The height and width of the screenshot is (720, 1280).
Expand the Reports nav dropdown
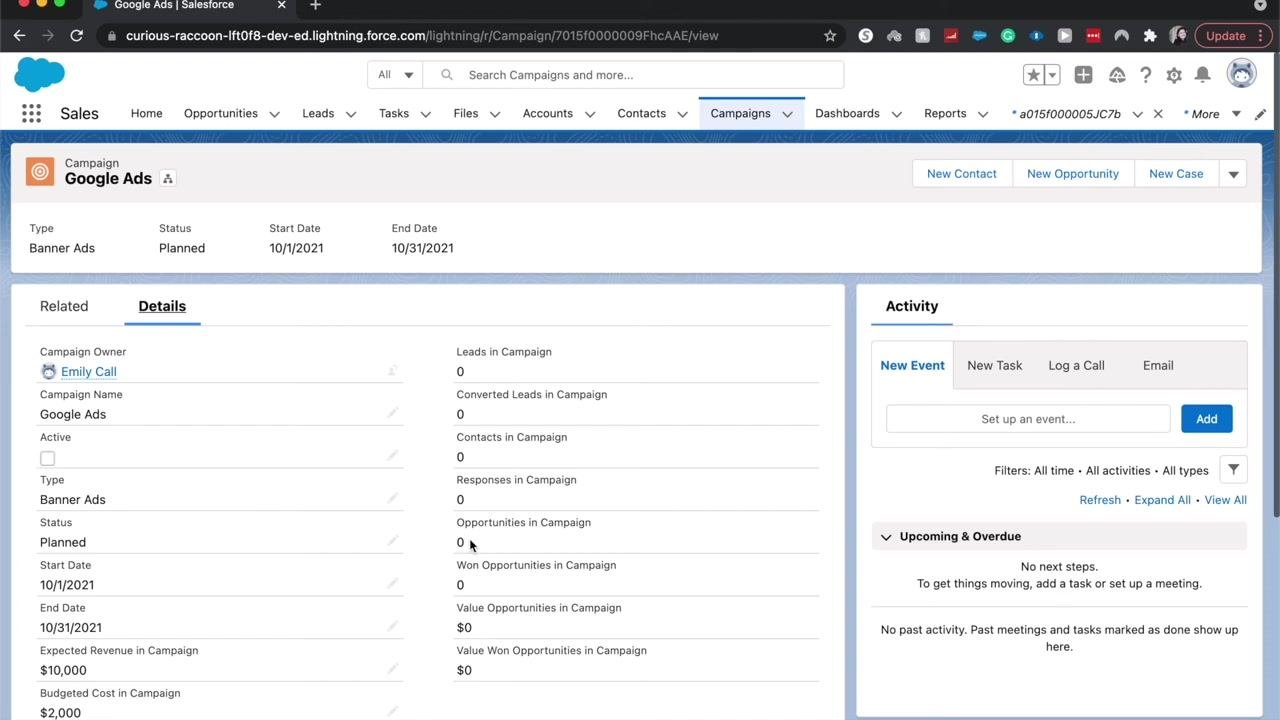pos(983,114)
